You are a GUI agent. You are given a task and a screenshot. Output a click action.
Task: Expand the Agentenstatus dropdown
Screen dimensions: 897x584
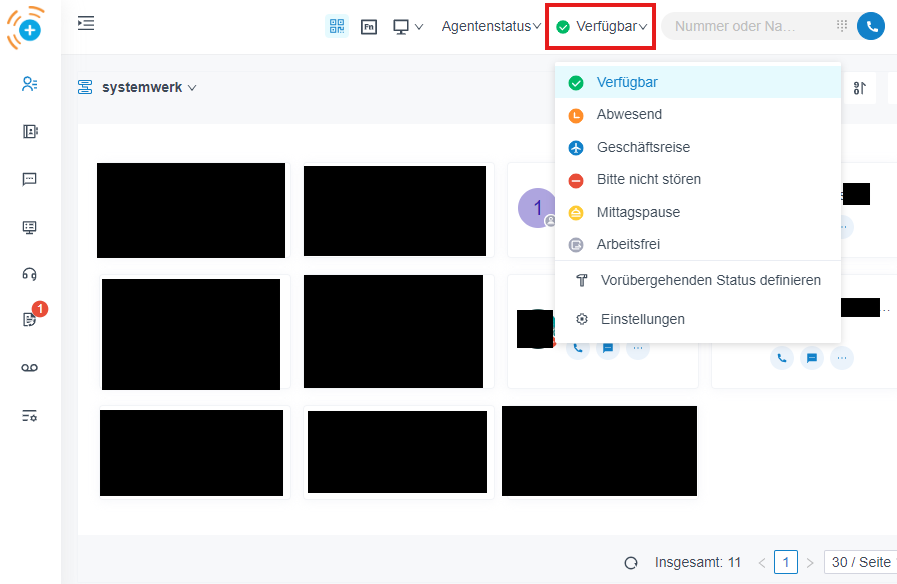point(490,27)
